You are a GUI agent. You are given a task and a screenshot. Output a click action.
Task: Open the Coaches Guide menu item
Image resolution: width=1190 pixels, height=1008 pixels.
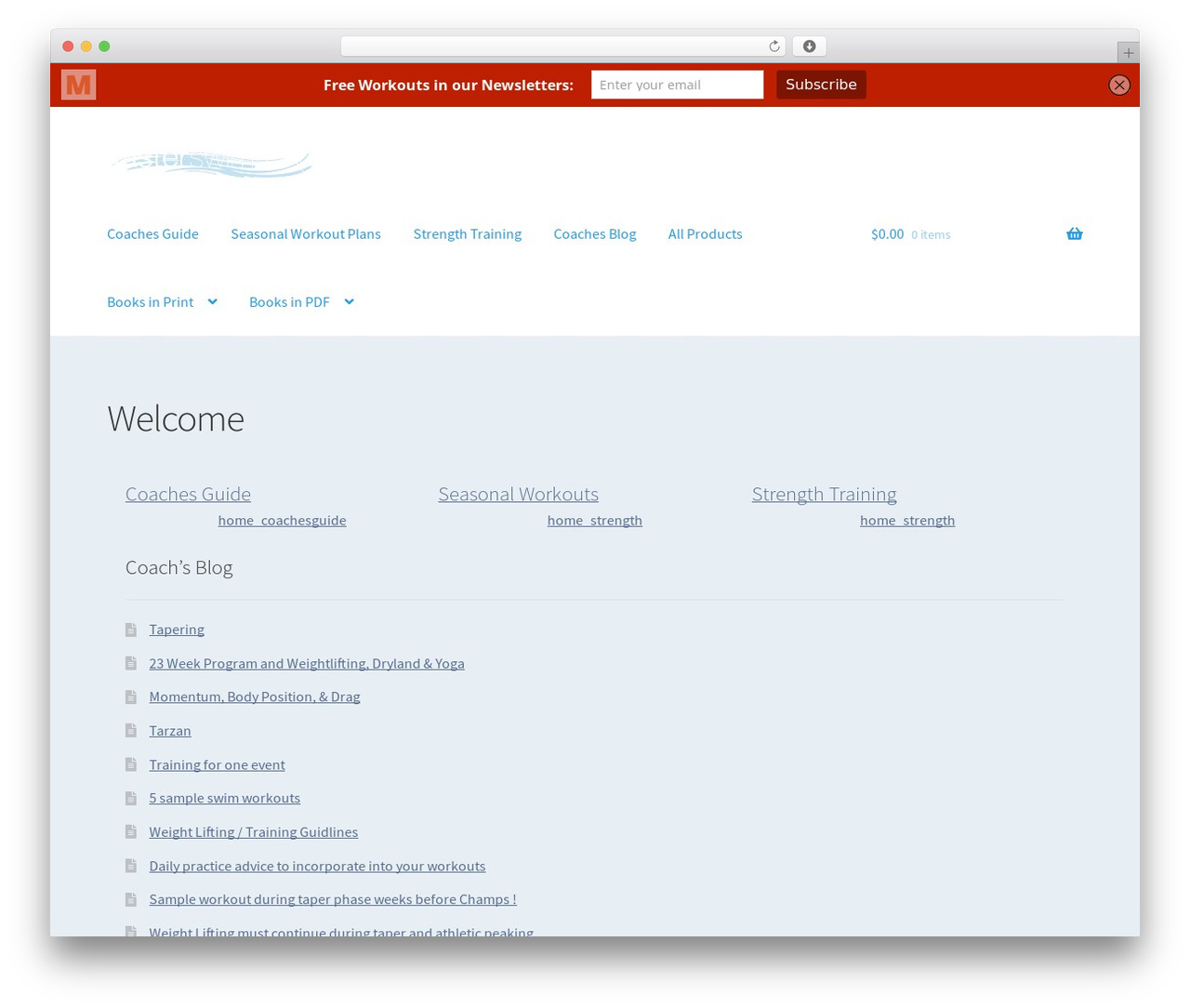point(152,234)
